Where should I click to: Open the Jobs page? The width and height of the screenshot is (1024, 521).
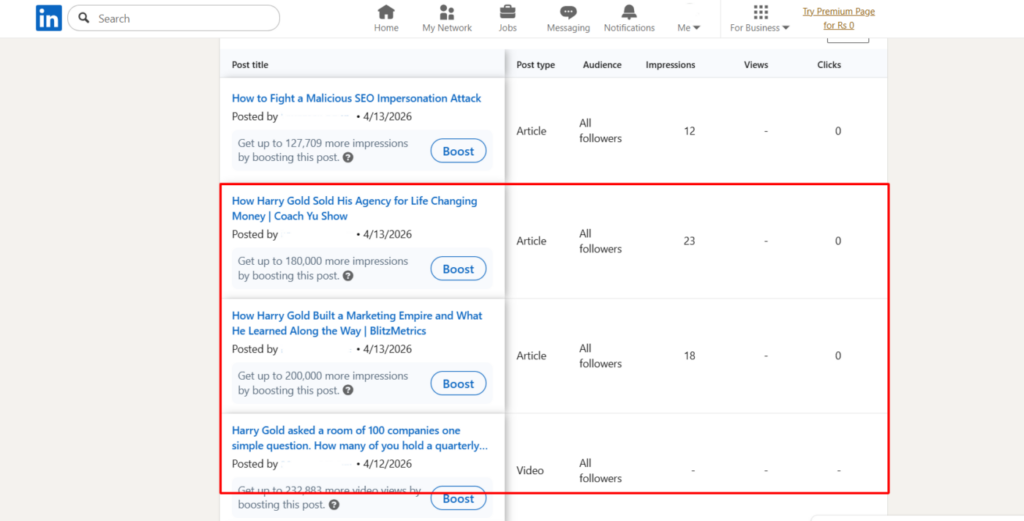[507, 19]
